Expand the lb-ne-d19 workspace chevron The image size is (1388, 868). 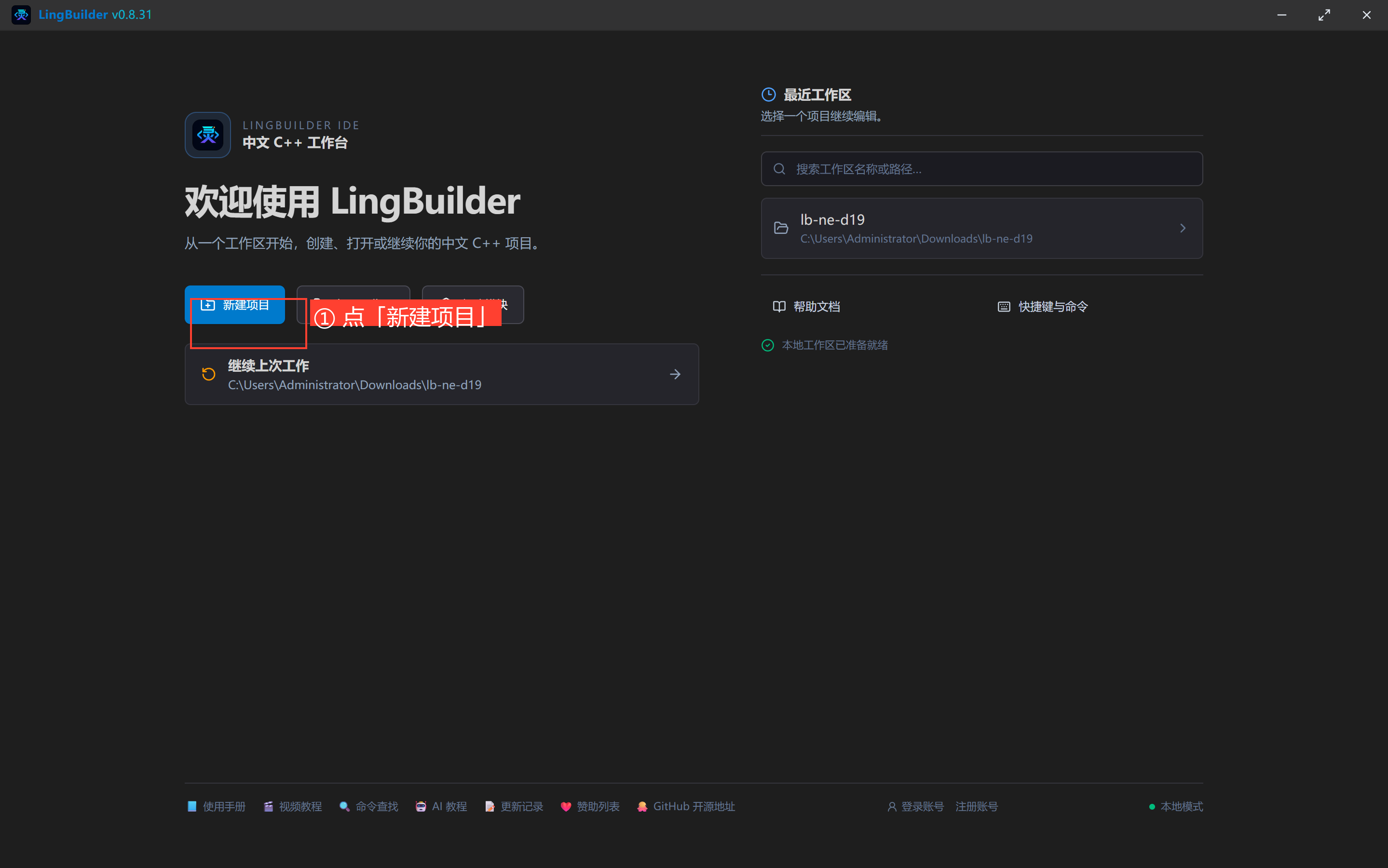[1183, 229]
